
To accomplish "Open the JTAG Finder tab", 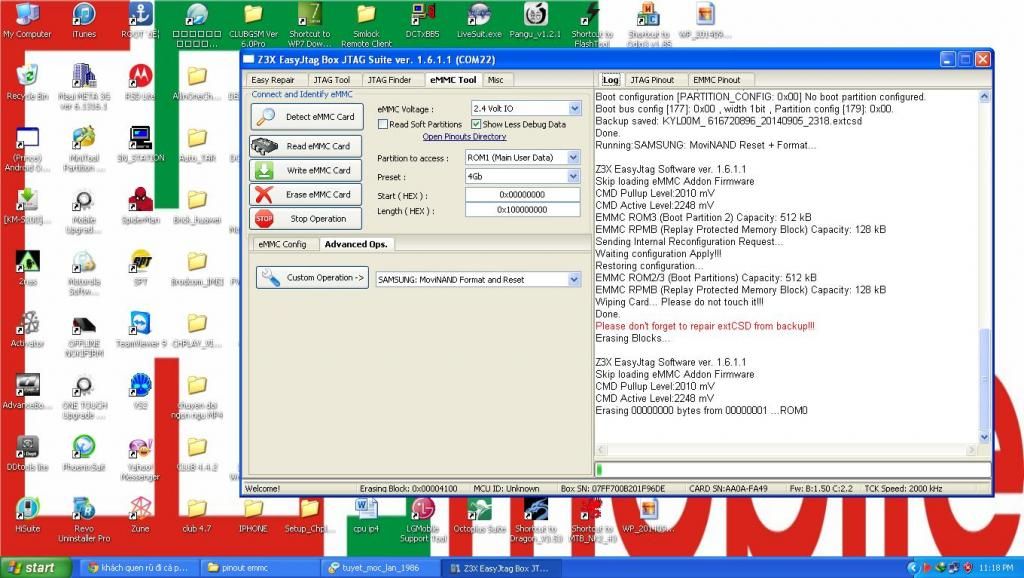I will [389, 80].
